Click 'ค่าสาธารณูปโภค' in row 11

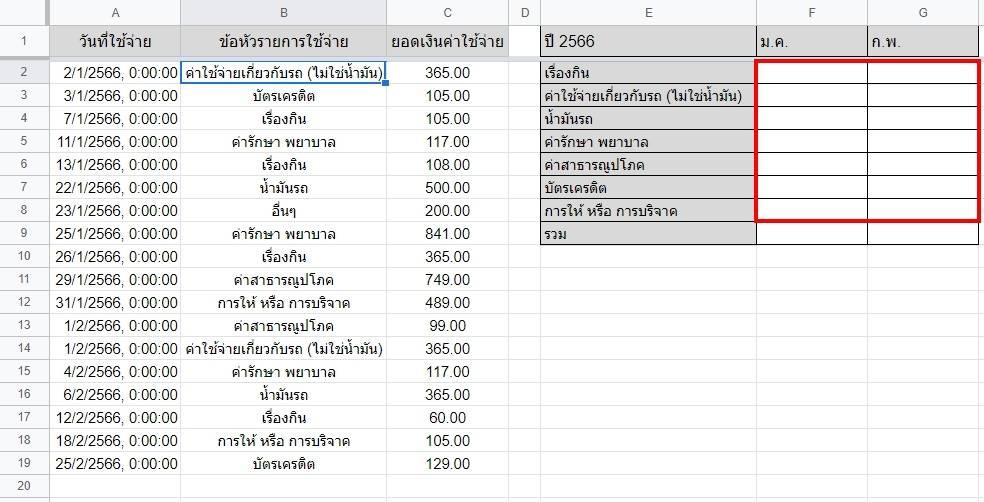point(284,280)
